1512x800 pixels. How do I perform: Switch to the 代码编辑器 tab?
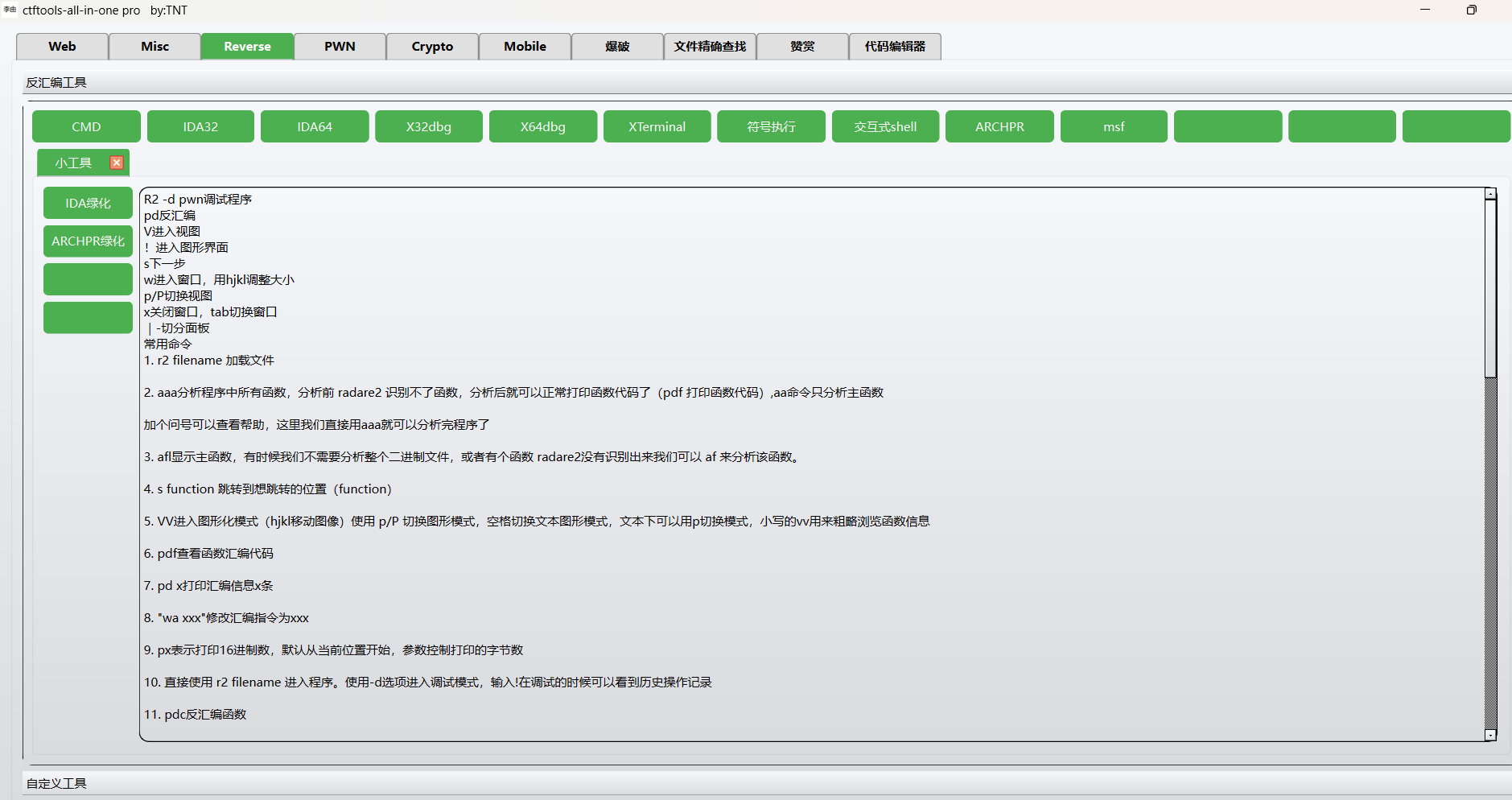coord(894,46)
